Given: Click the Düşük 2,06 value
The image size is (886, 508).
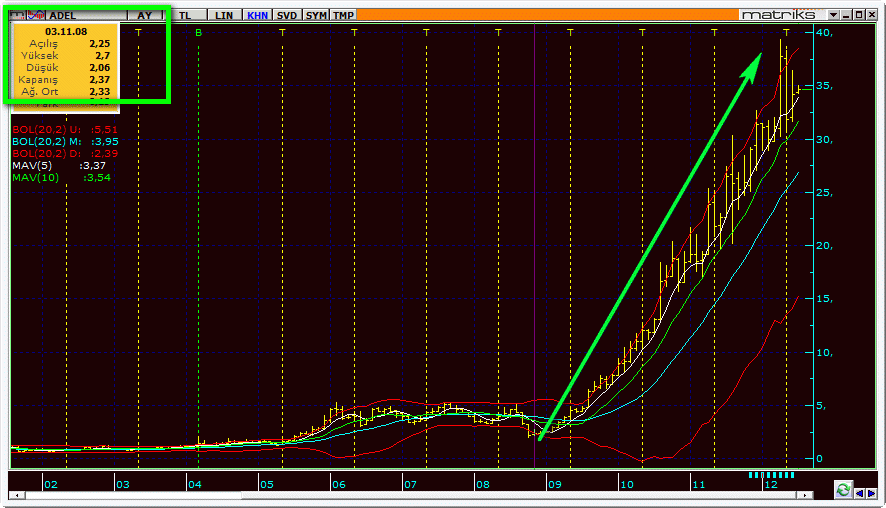Looking at the screenshot, I should pyautogui.click(x=99, y=67).
